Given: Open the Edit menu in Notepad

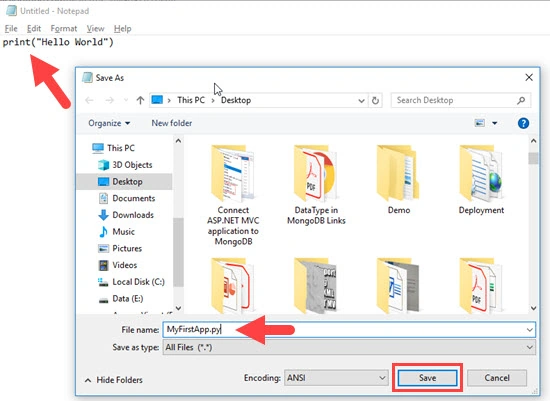Looking at the screenshot, I should [34, 28].
